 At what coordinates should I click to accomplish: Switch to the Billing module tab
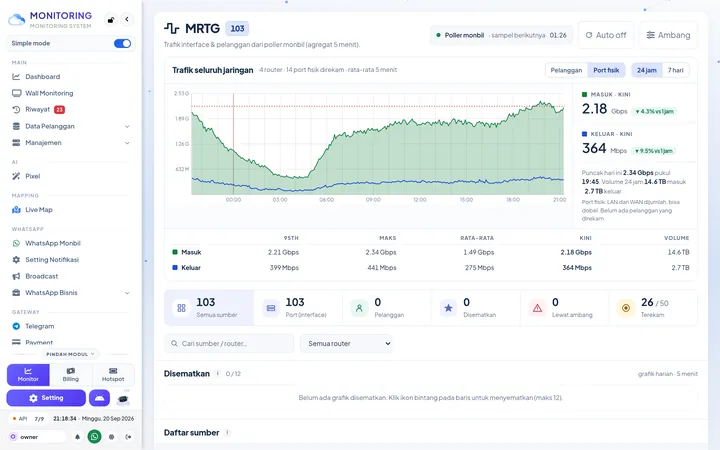click(x=71, y=375)
